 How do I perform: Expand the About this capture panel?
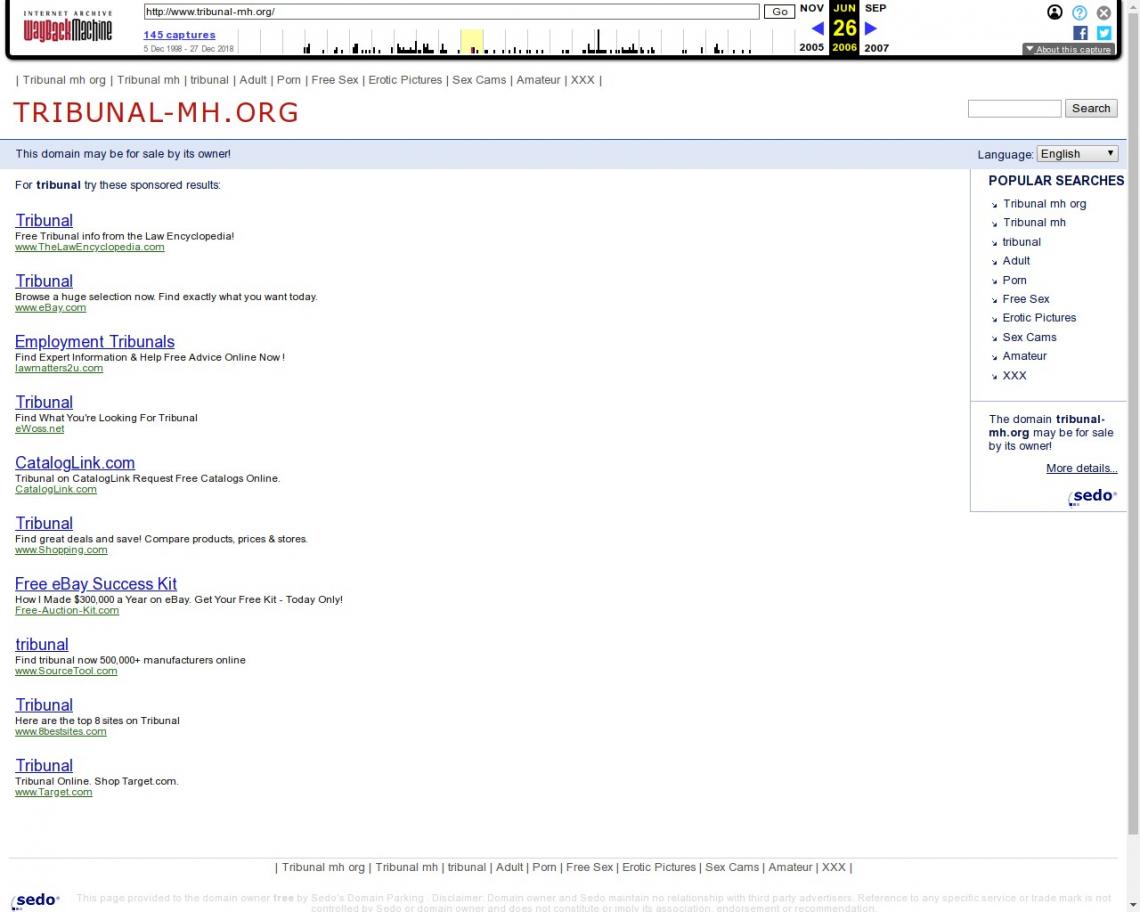1068,49
